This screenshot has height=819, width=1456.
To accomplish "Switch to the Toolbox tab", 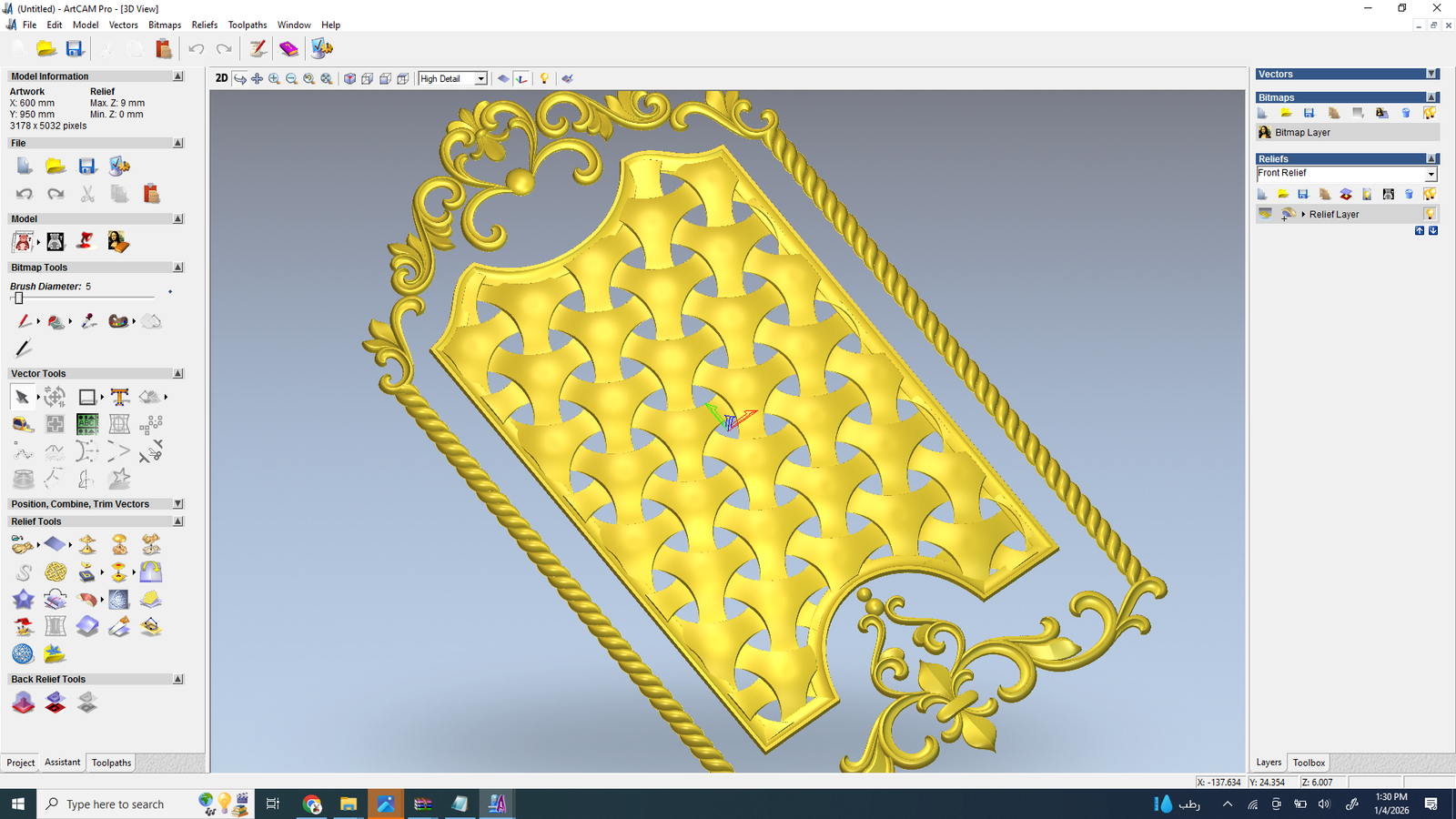I will (x=1309, y=763).
